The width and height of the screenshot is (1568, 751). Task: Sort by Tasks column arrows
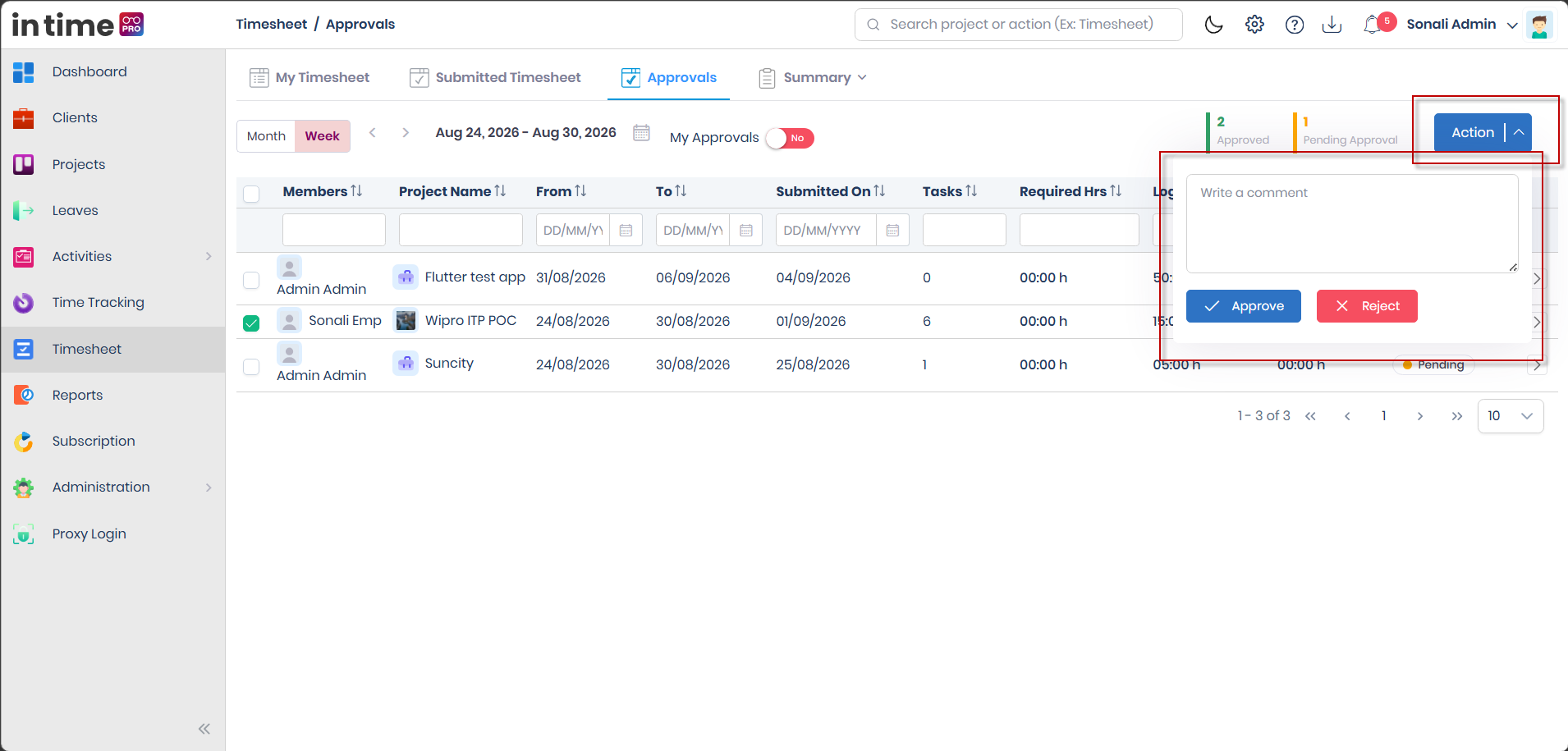click(971, 190)
